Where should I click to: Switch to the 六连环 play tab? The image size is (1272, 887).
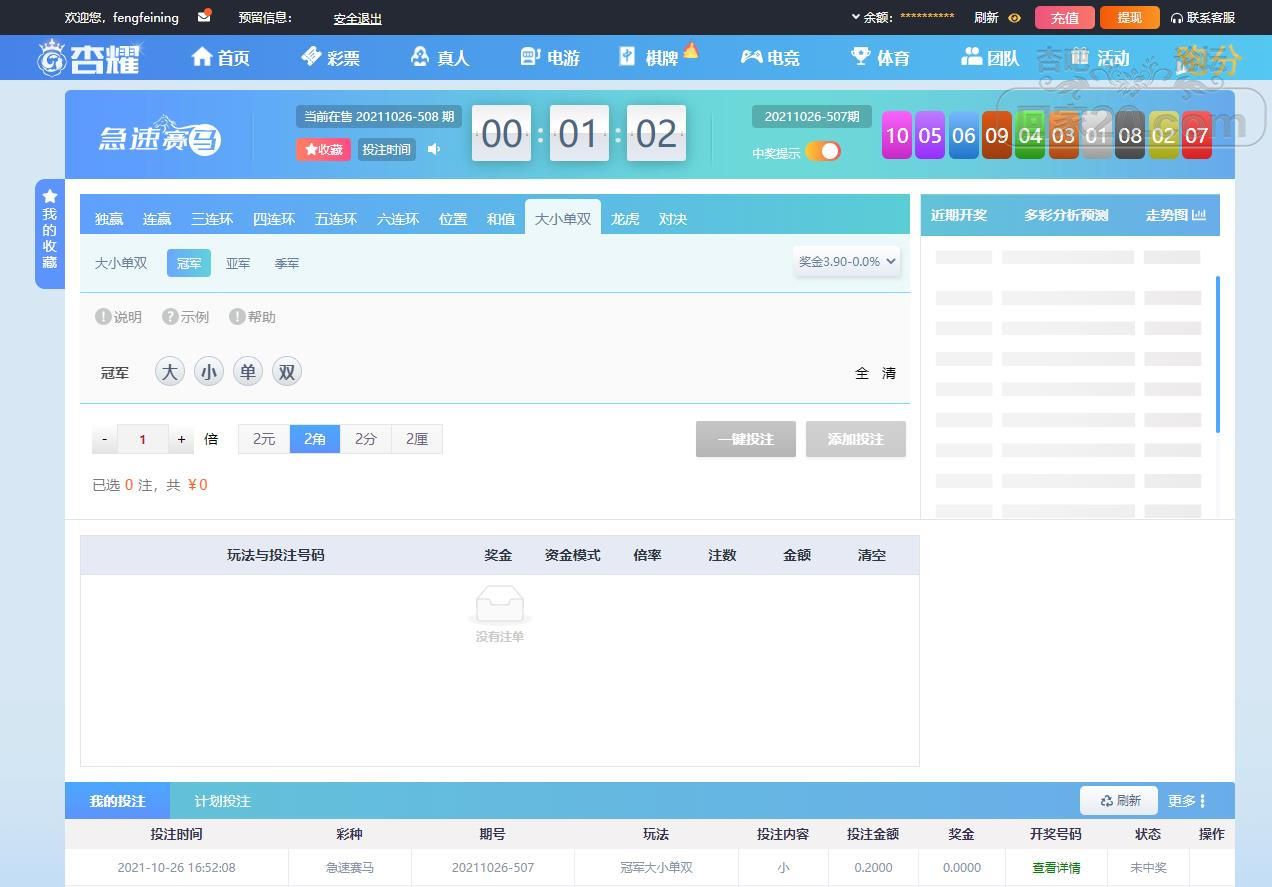point(398,219)
